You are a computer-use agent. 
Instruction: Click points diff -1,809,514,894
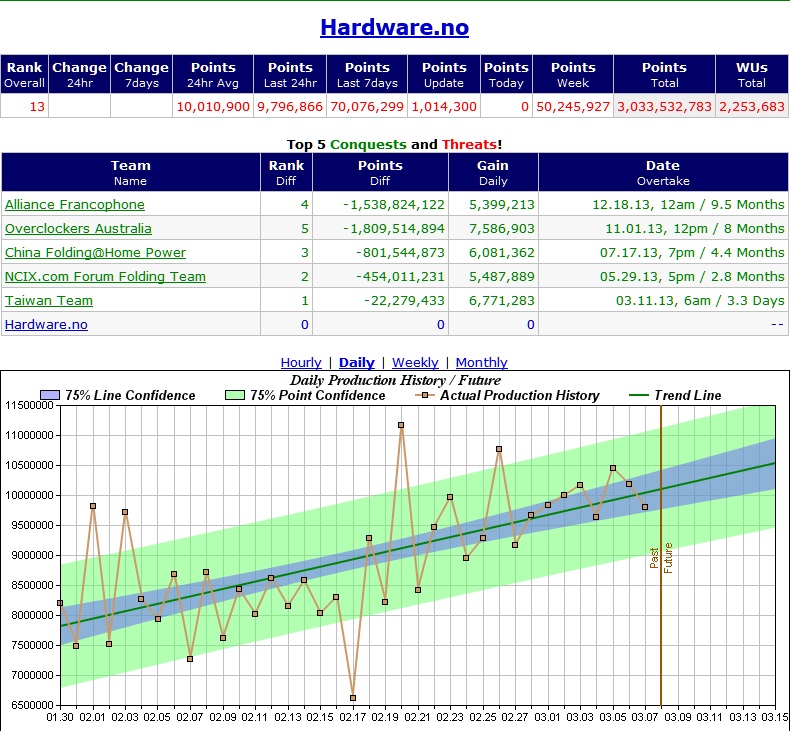pyautogui.click(x=393, y=228)
